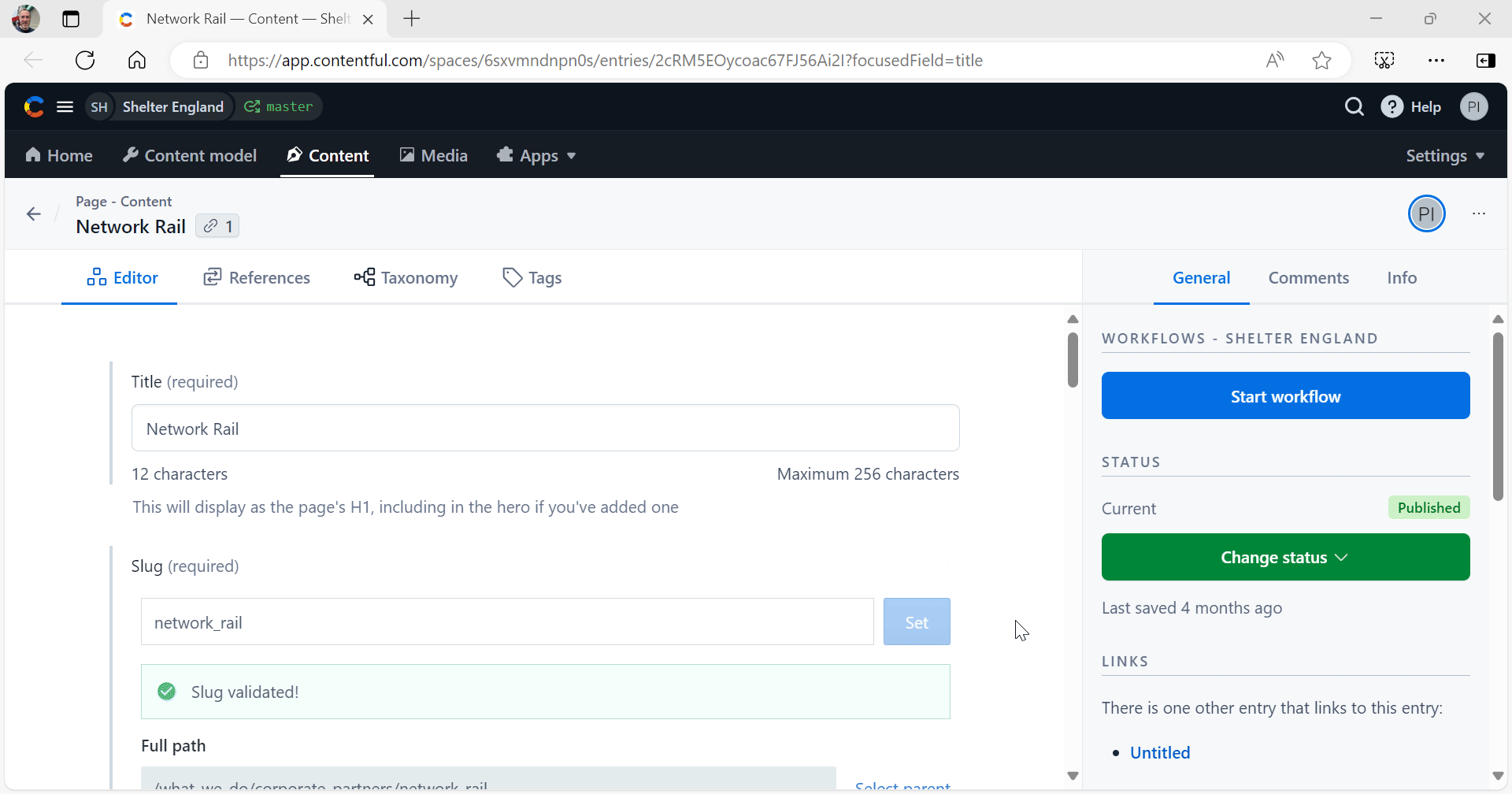1512x794 pixels.
Task: Open the Shelter England space switcher
Action: 158,106
